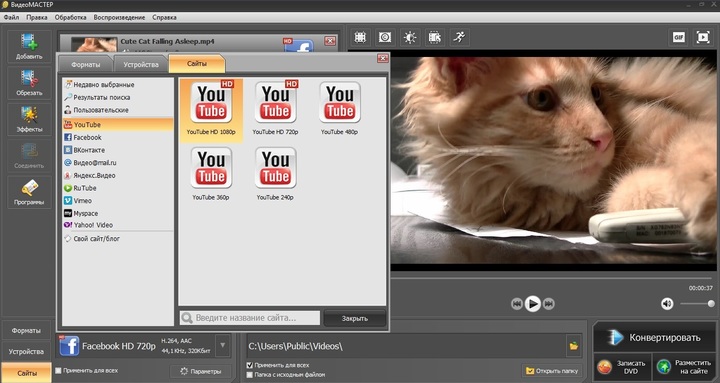Screen dimensions: 720x383
Task: Skip to previous frame button
Action: pos(517,304)
